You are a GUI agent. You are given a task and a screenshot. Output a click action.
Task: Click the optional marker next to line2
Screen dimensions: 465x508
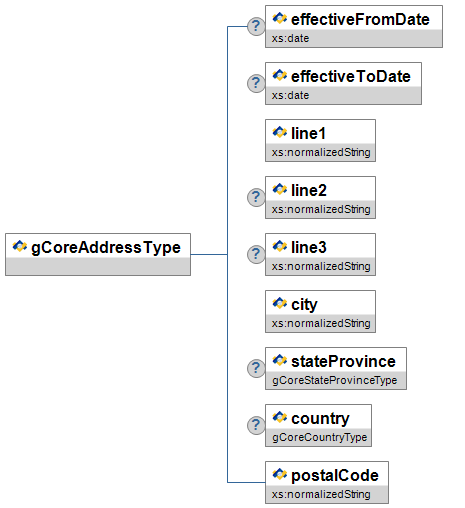coord(256,197)
